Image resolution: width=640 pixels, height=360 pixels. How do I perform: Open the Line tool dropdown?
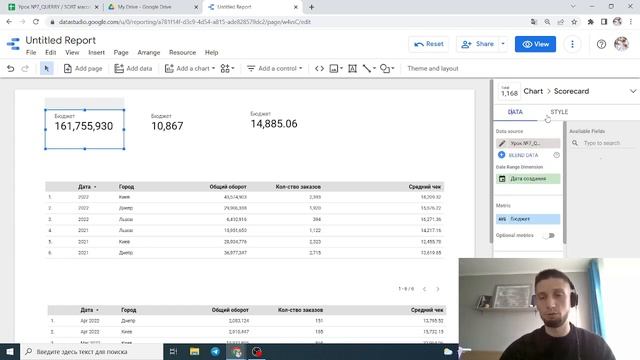coord(369,69)
